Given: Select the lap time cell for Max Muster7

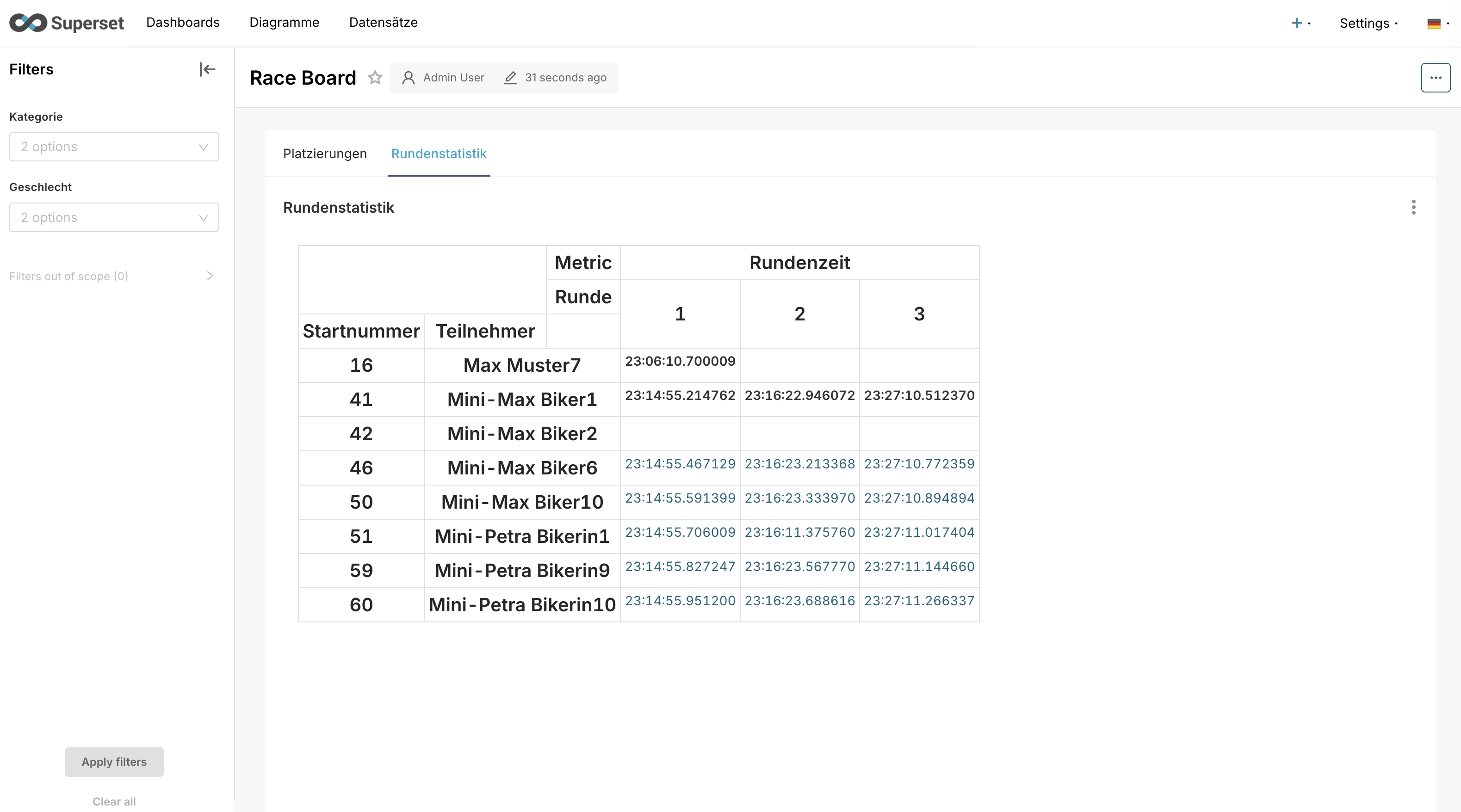Looking at the screenshot, I should tap(680, 361).
